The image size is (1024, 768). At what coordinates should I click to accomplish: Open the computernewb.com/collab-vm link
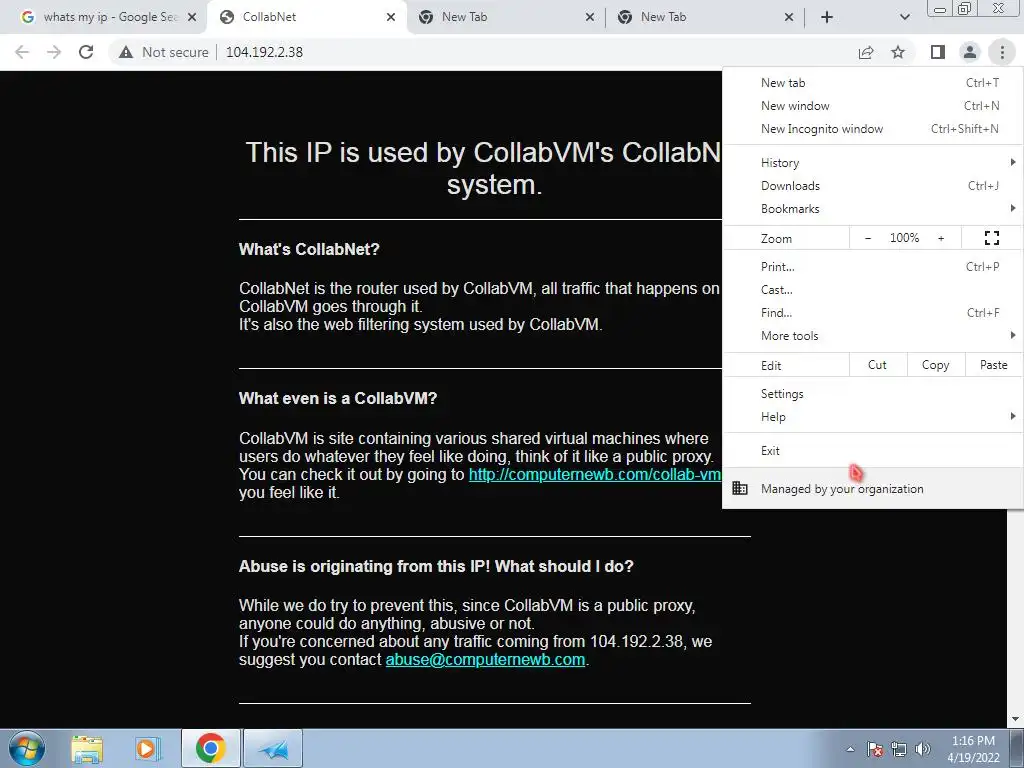[x=594, y=474]
